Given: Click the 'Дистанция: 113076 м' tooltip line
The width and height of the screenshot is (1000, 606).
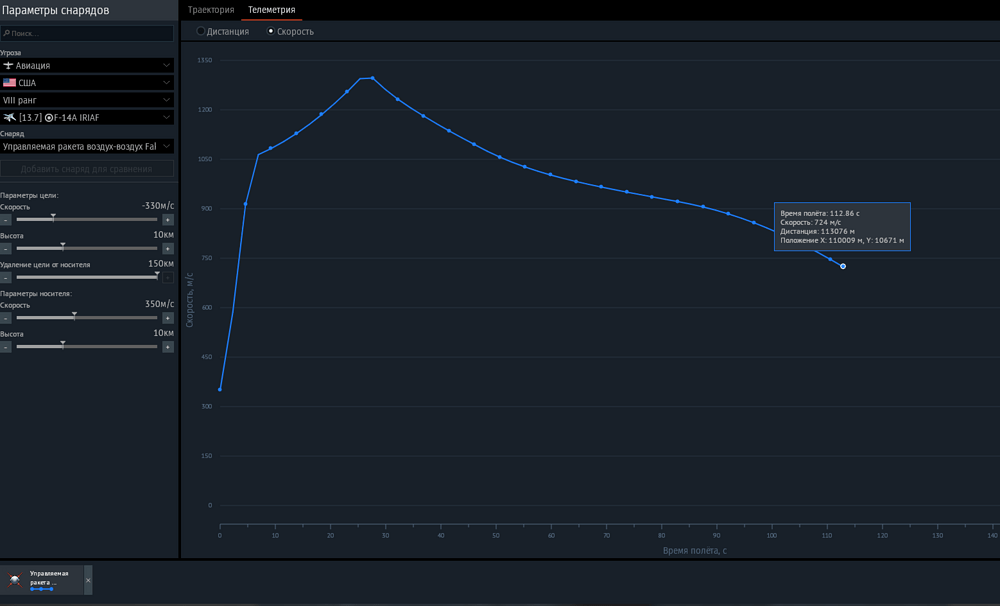Looking at the screenshot, I should 818,231.
